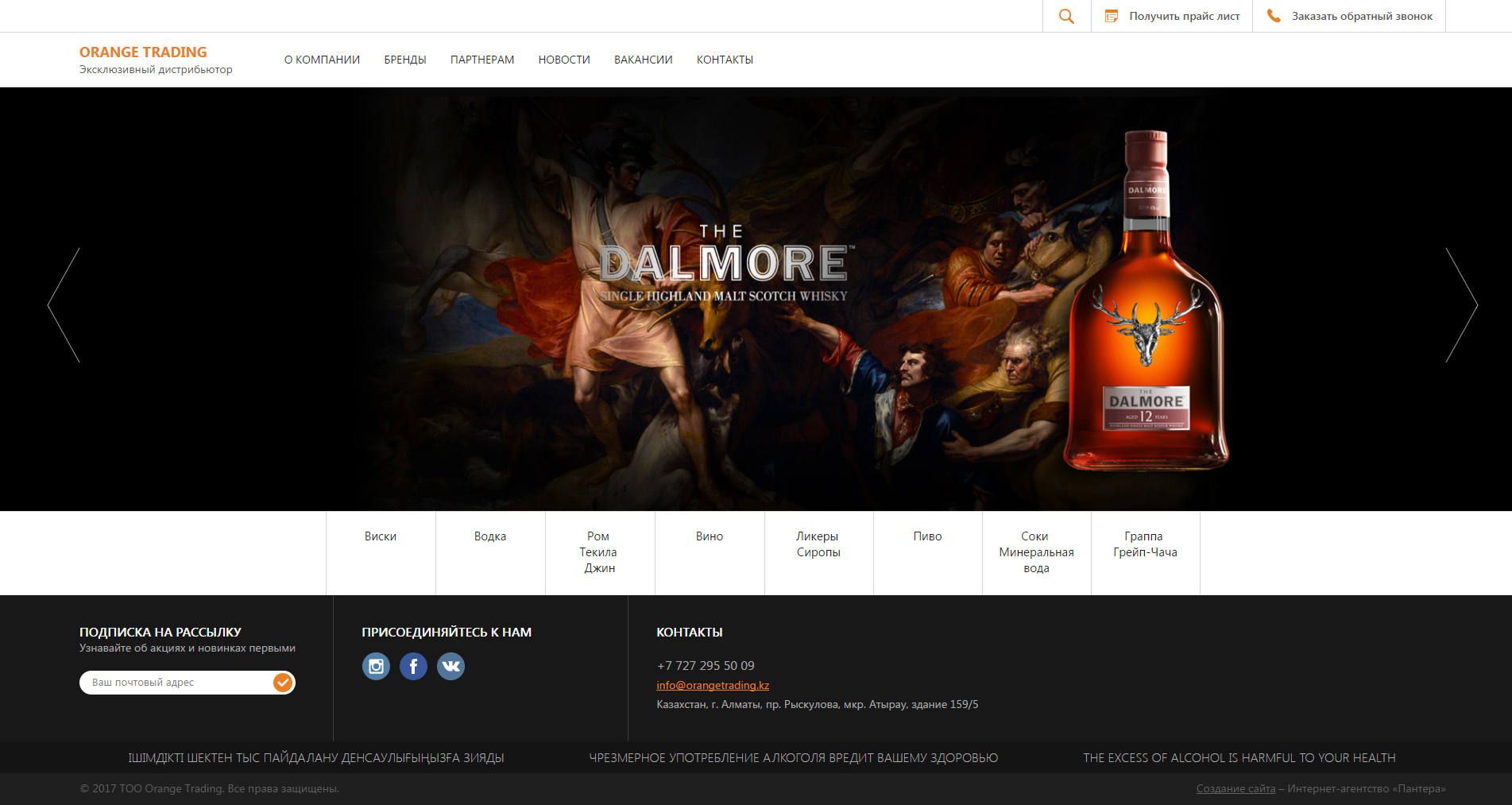Open Instagram social icon
Viewport: 1512px width, 805px height.
(376, 666)
